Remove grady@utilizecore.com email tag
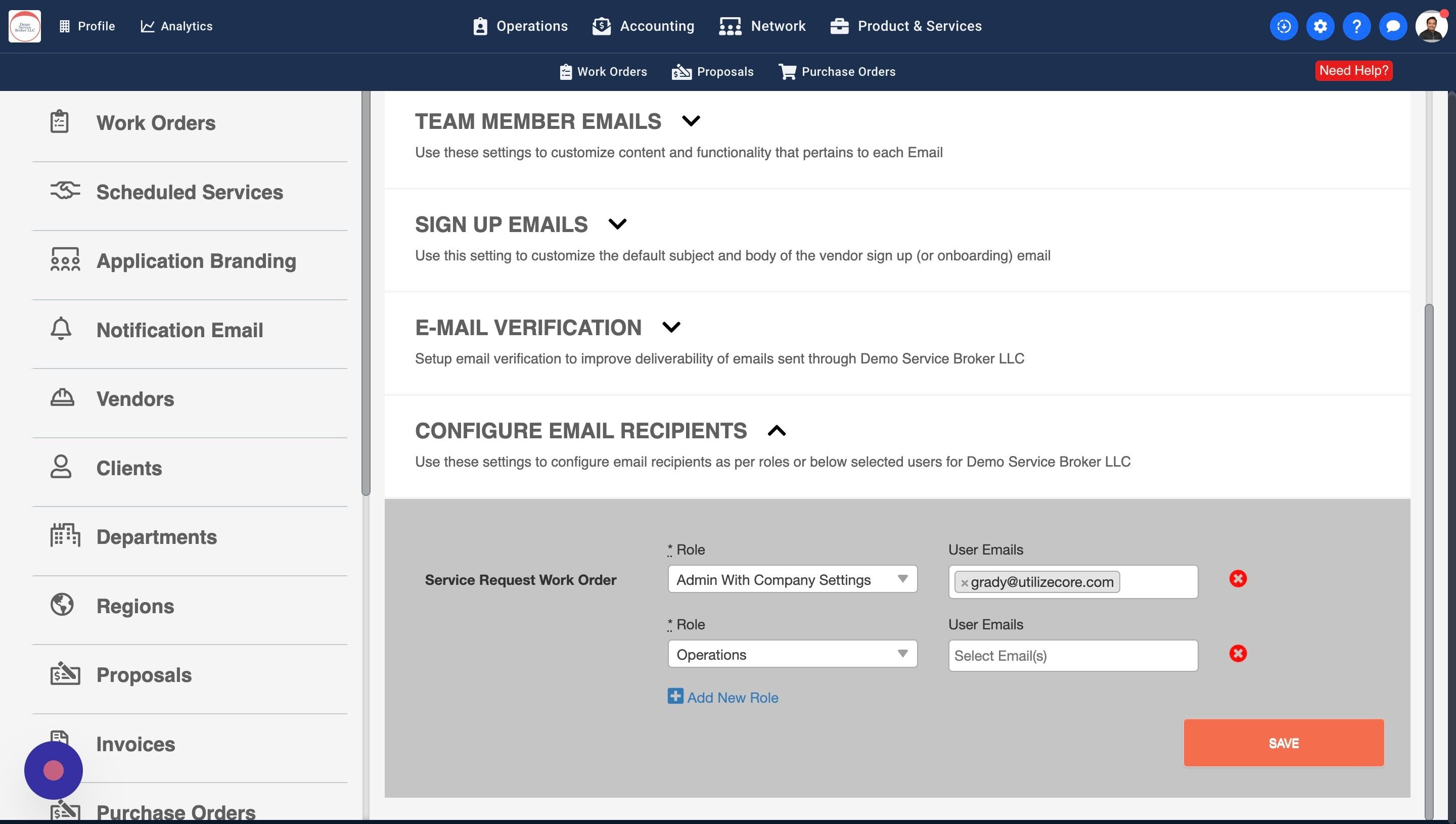The image size is (1456, 824). click(x=964, y=582)
